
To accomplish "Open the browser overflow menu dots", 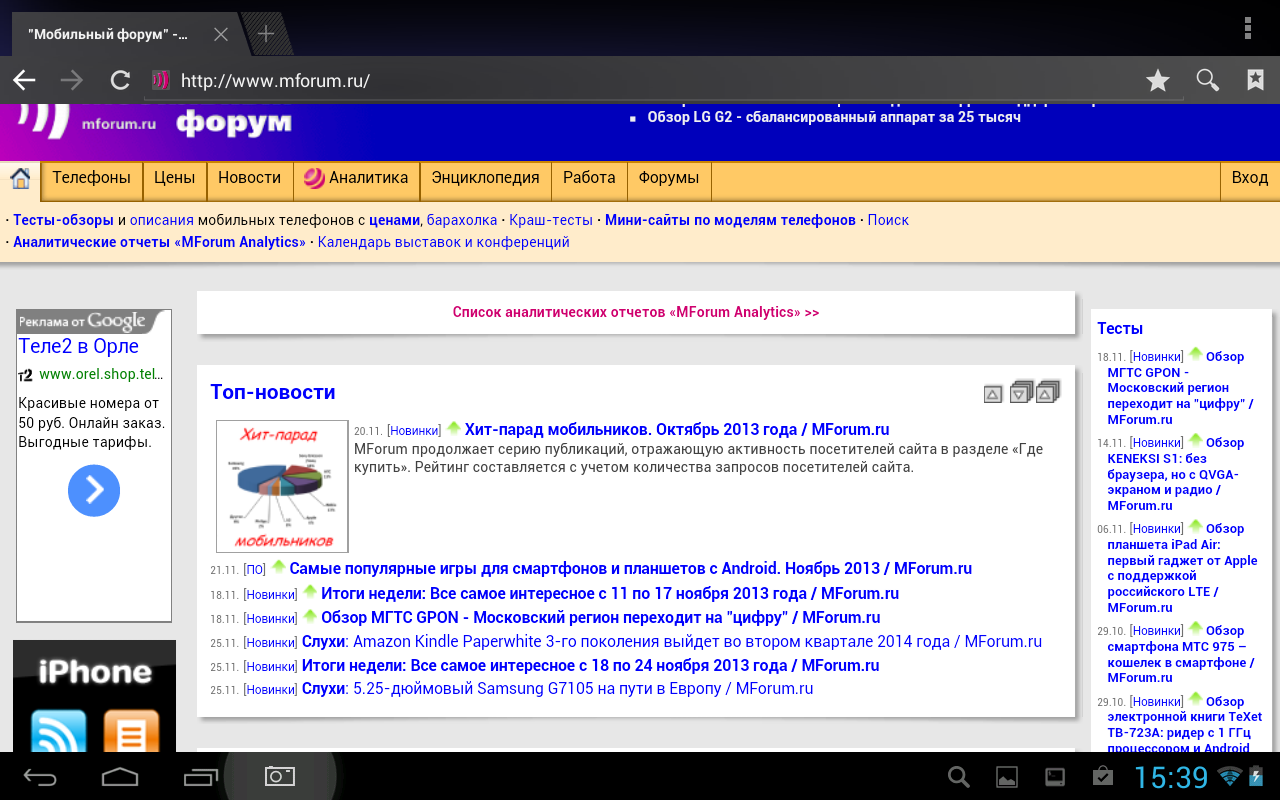I will click(1248, 28).
